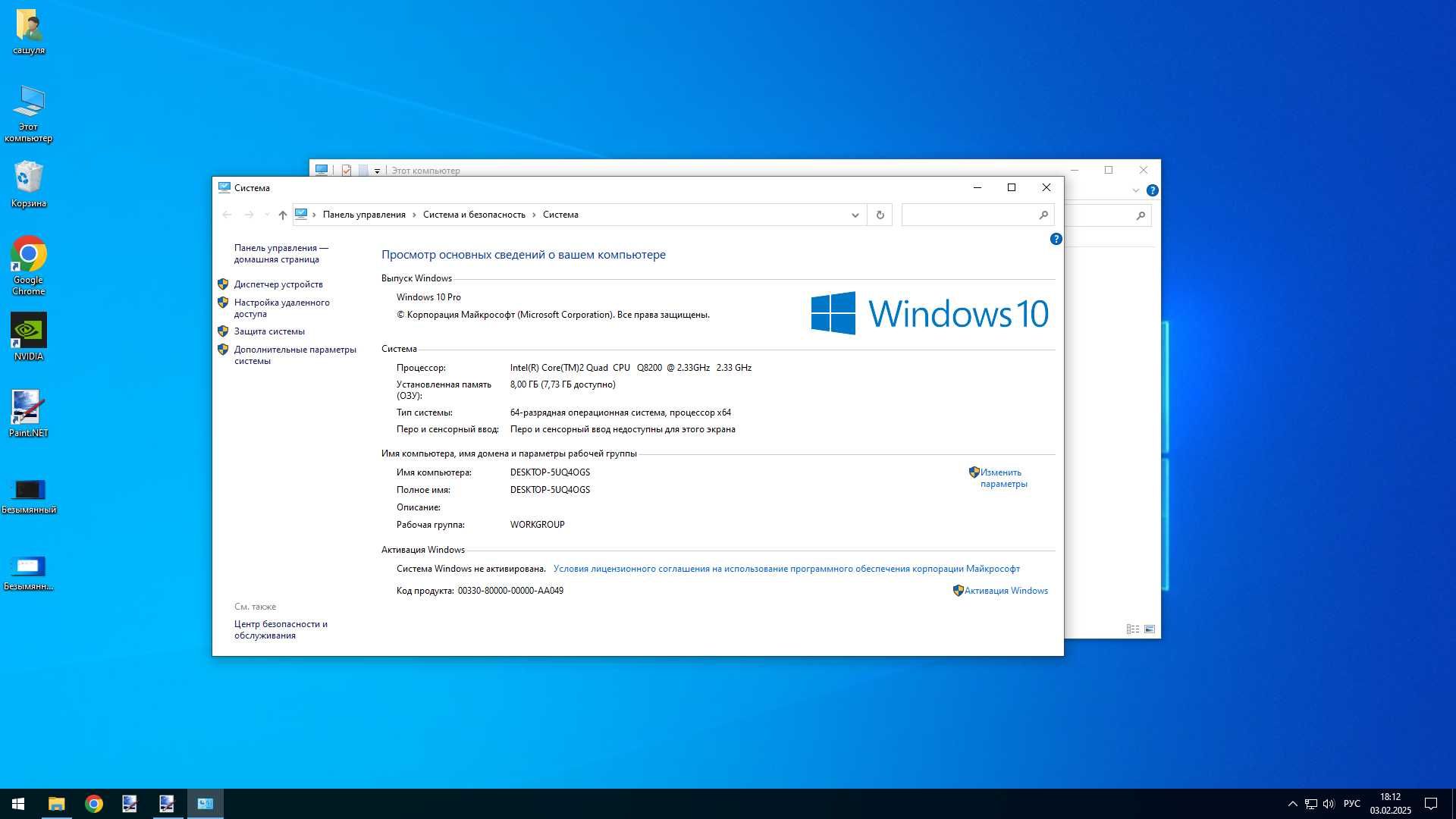The image size is (1456, 819).
Task: Open volume control in system tray
Action: pyautogui.click(x=1329, y=804)
